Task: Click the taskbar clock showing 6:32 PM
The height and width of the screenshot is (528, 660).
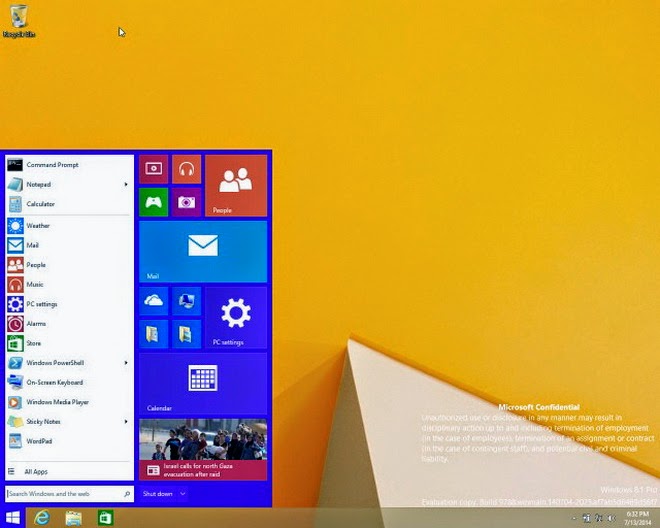Action: (x=637, y=518)
